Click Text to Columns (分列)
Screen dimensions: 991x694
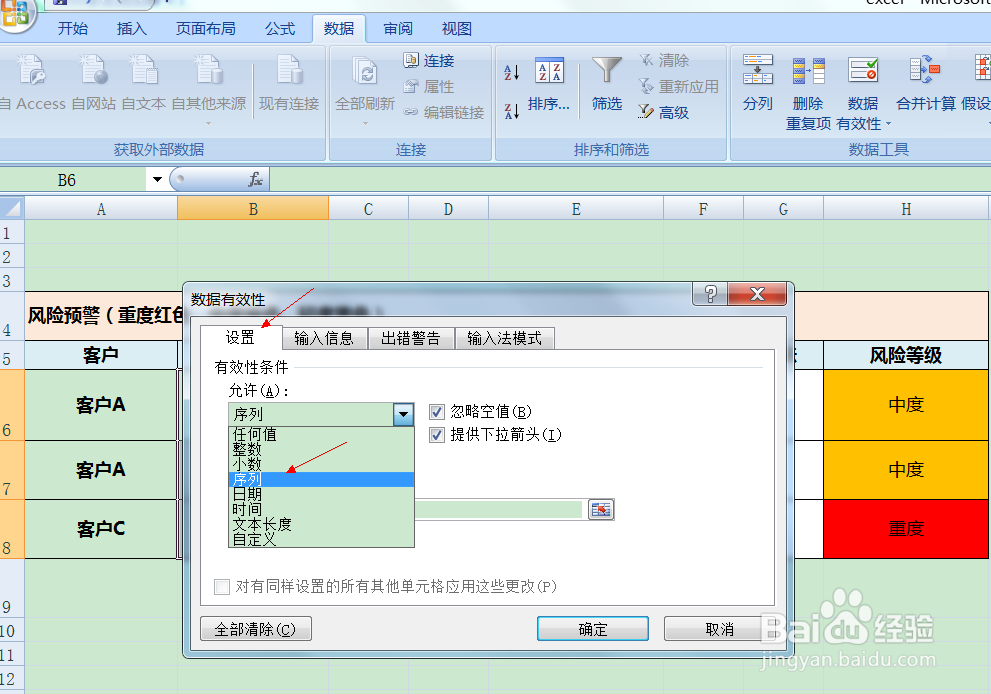pyautogui.click(x=758, y=83)
